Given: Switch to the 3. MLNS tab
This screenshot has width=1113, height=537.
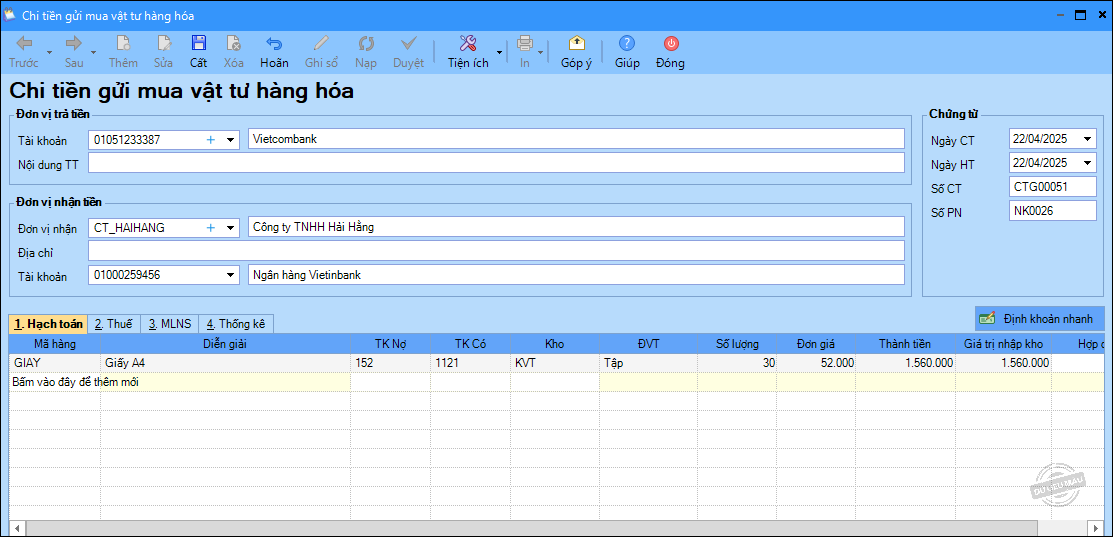Looking at the screenshot, I should coord(170,324).
